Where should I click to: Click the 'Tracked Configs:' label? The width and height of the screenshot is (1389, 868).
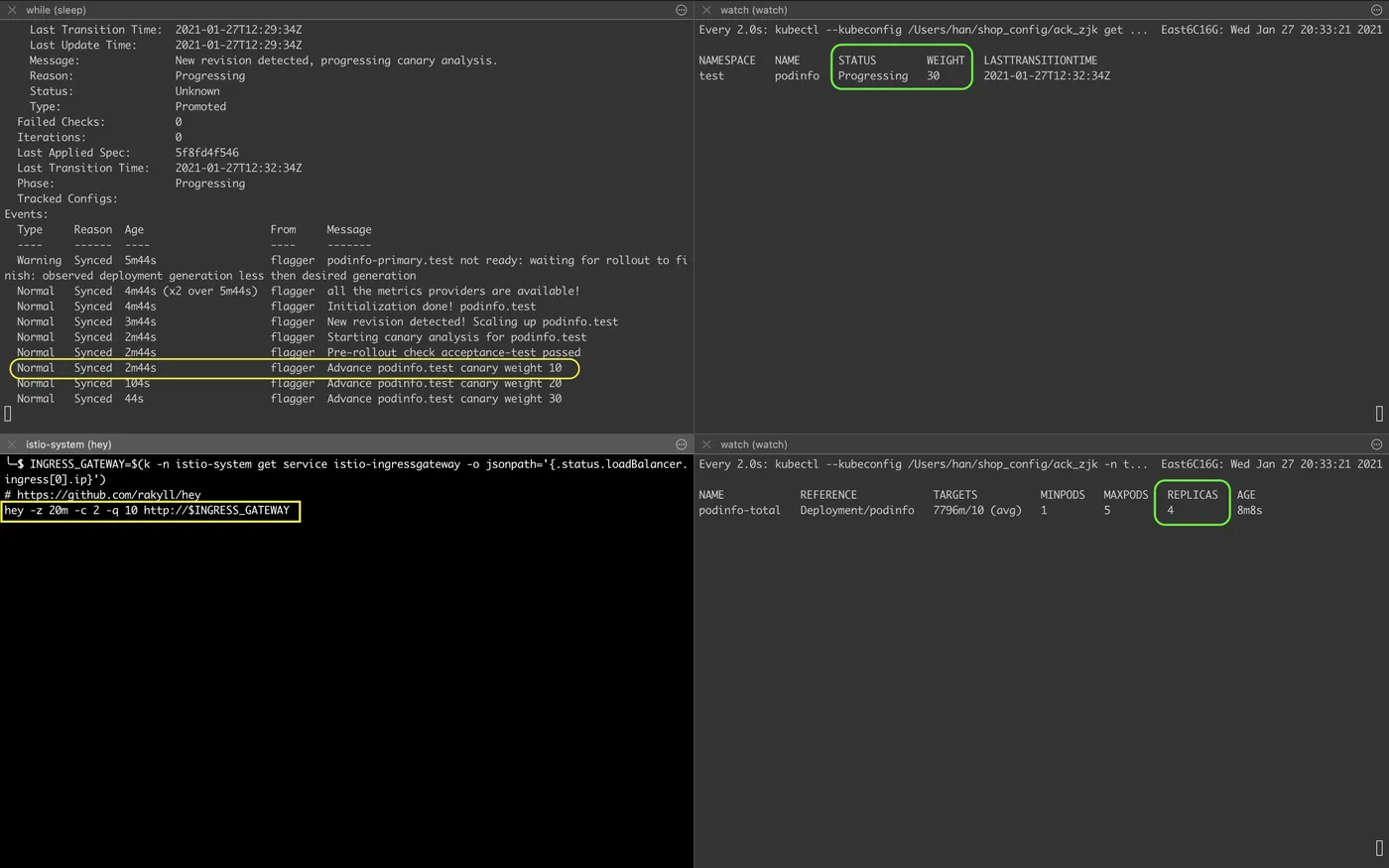tap(67, 199)
